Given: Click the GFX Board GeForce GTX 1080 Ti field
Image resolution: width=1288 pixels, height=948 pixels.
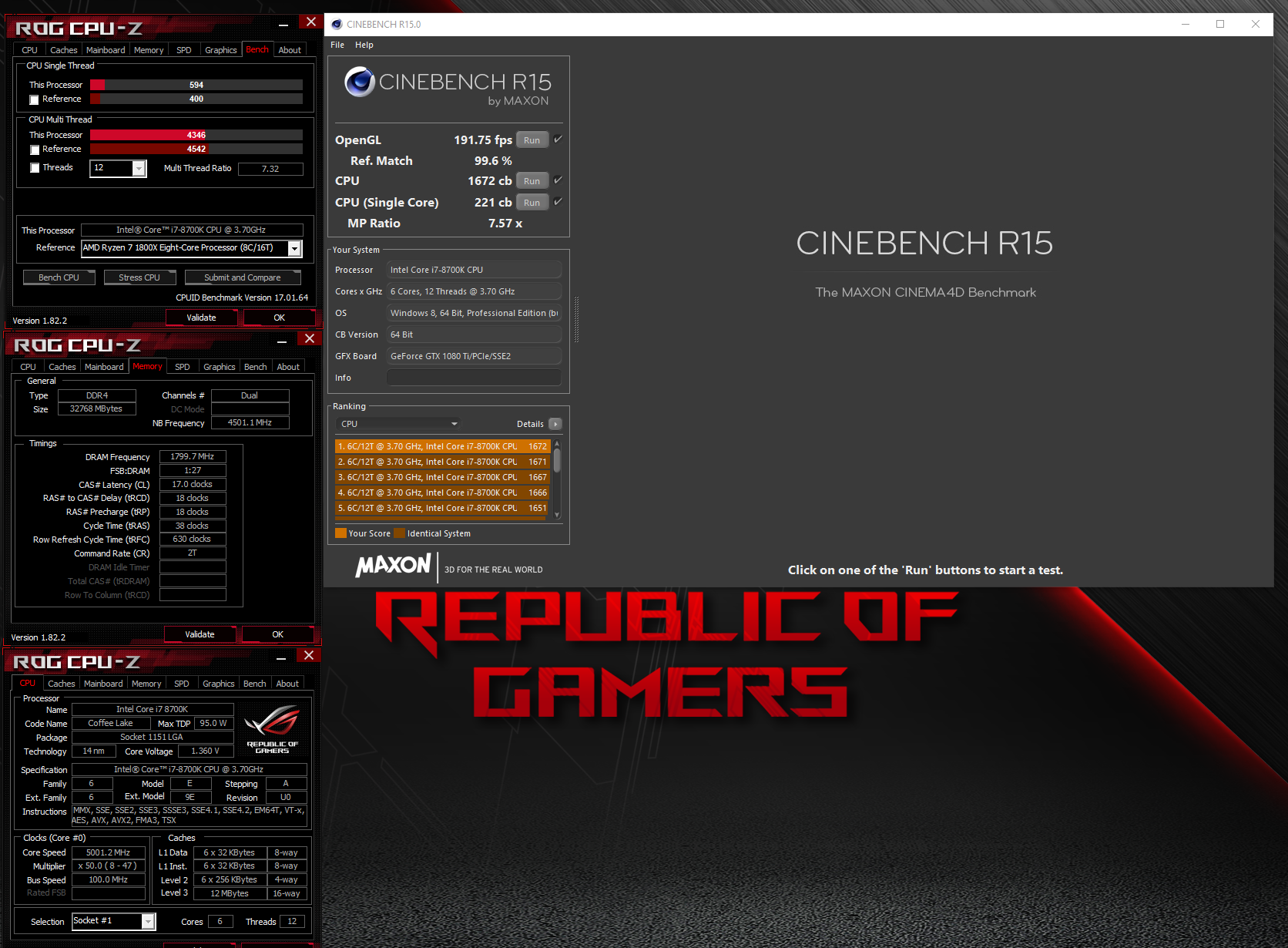Looking at the screenshot, I should coord(474,356).
